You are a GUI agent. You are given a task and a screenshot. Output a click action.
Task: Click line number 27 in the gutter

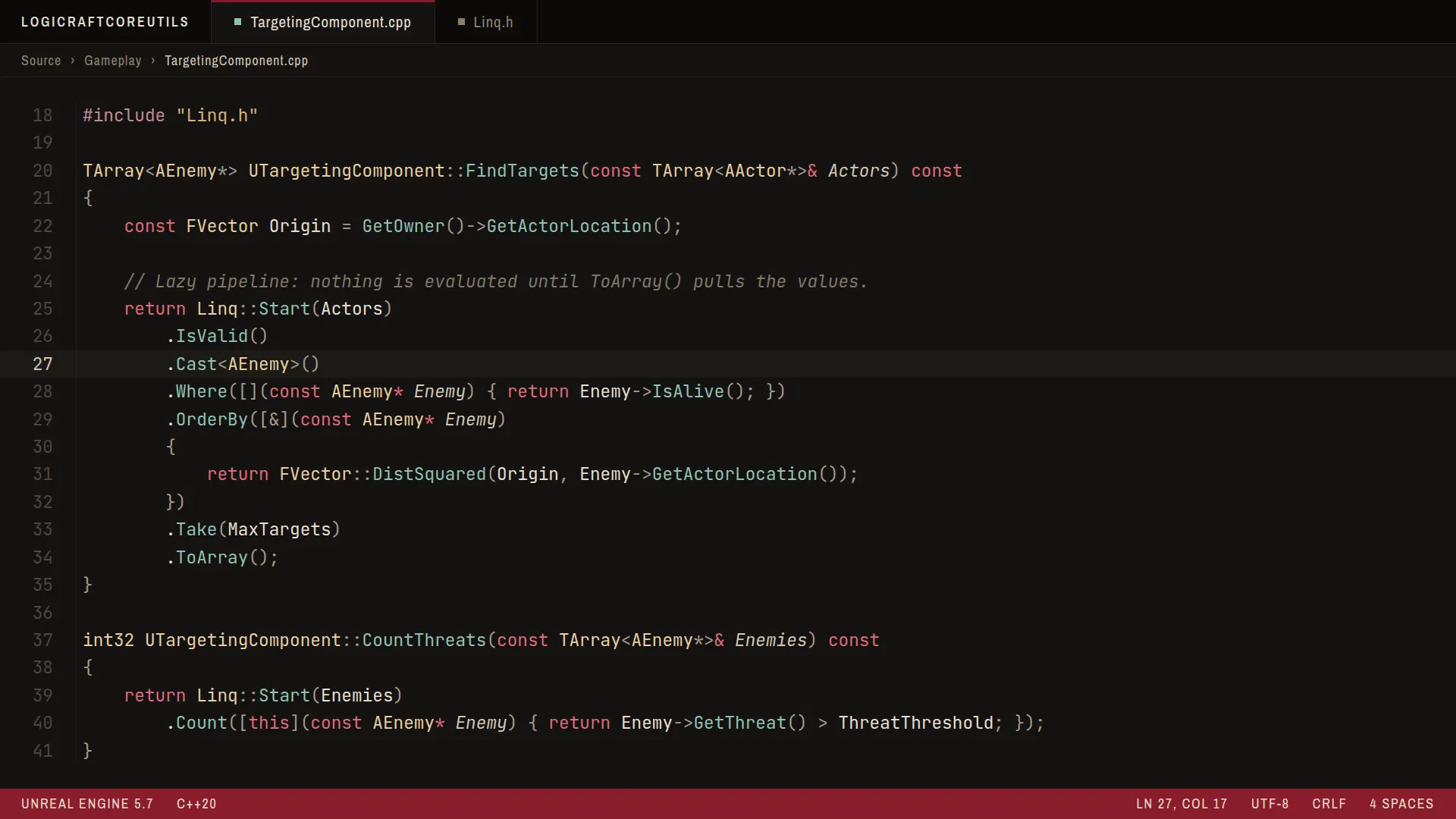click(42, 364)
